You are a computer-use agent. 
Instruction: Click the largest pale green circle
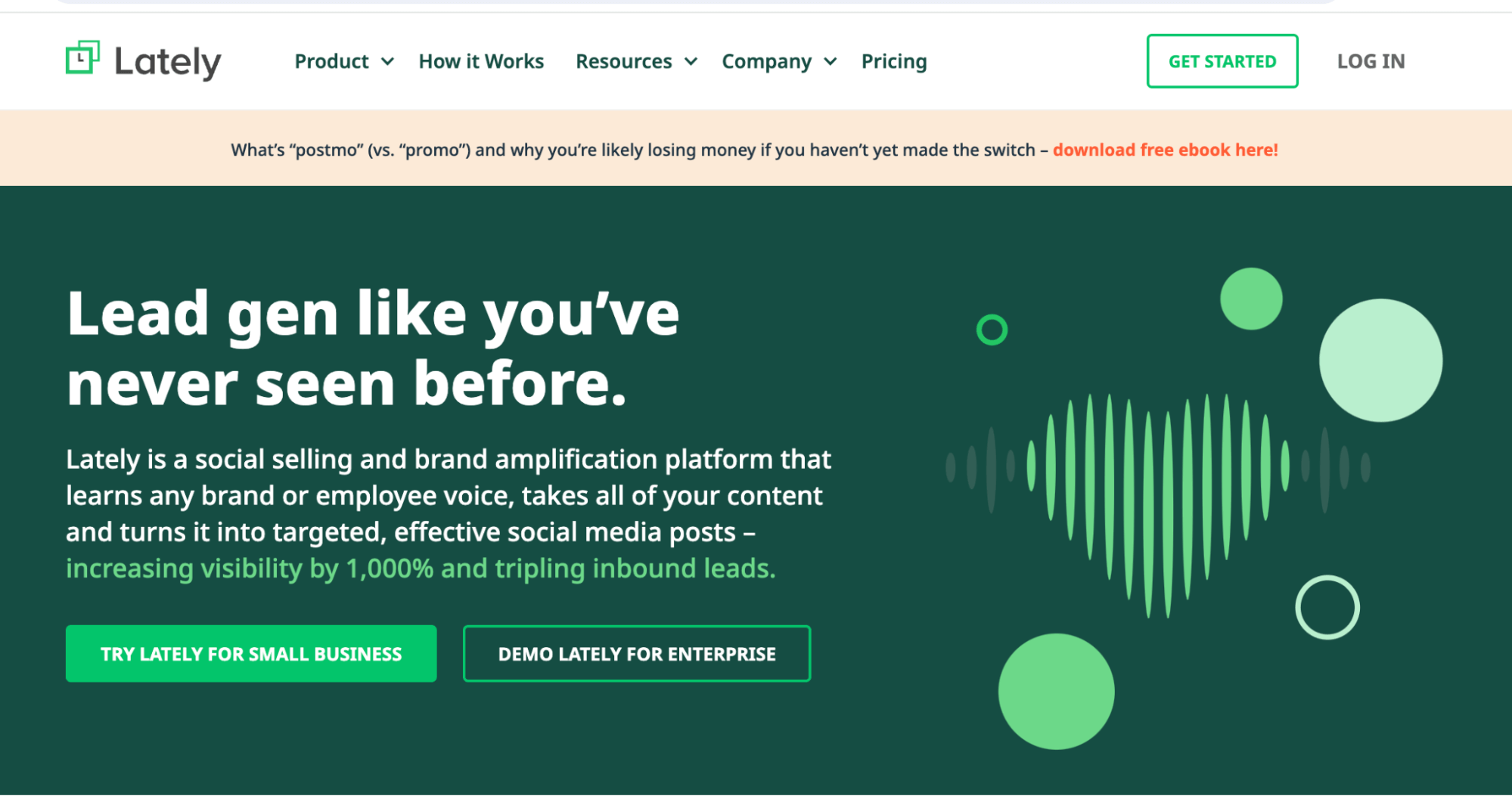(x=1380, y=361)
